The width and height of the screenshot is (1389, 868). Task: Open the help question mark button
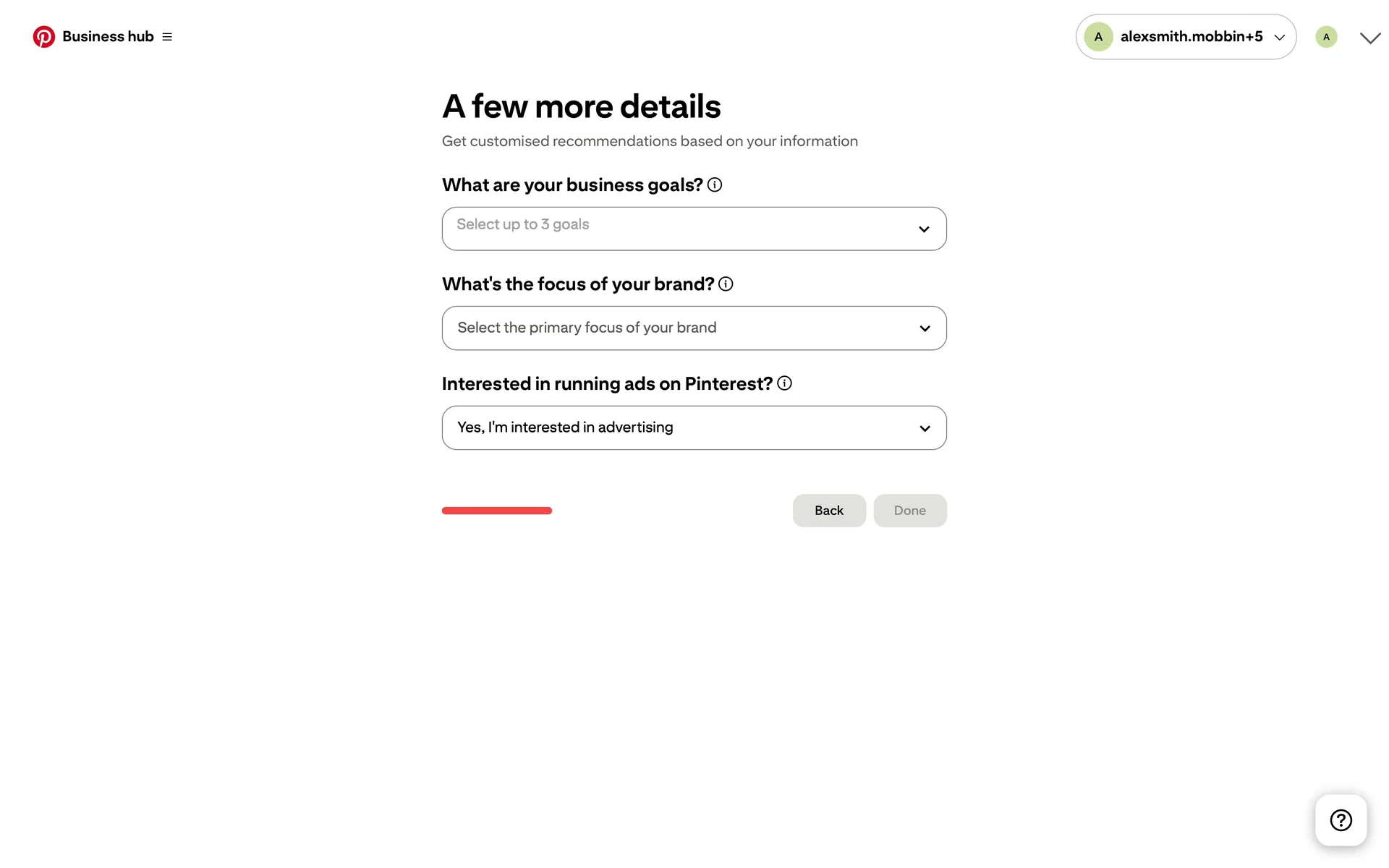(1341, 820)
